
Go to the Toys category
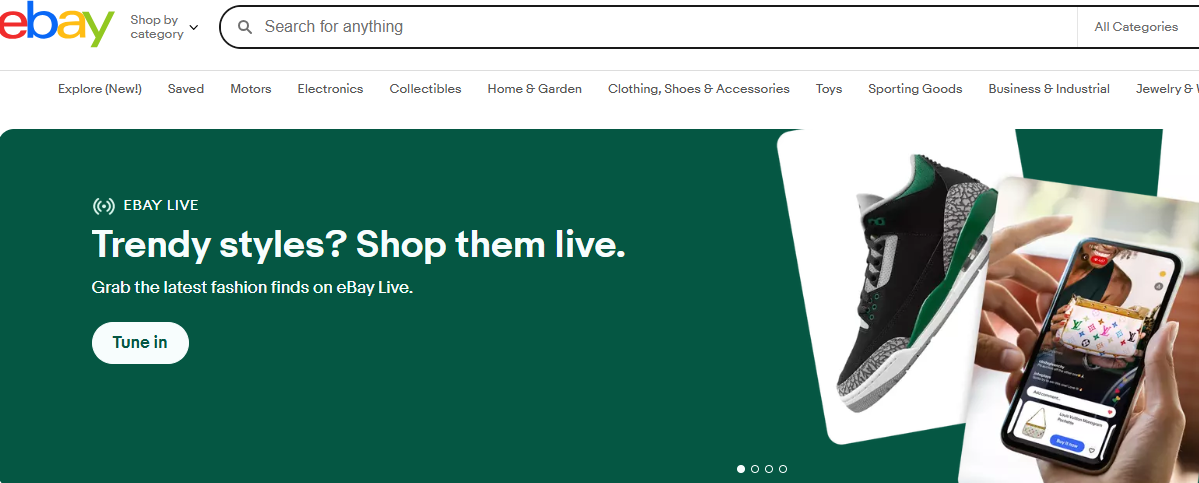pos(829,89)
